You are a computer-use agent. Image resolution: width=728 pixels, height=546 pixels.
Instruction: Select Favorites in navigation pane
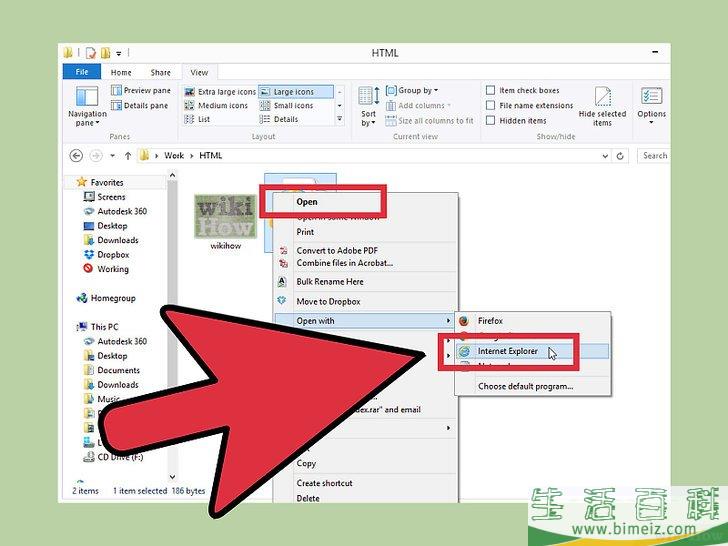(107, 182)
